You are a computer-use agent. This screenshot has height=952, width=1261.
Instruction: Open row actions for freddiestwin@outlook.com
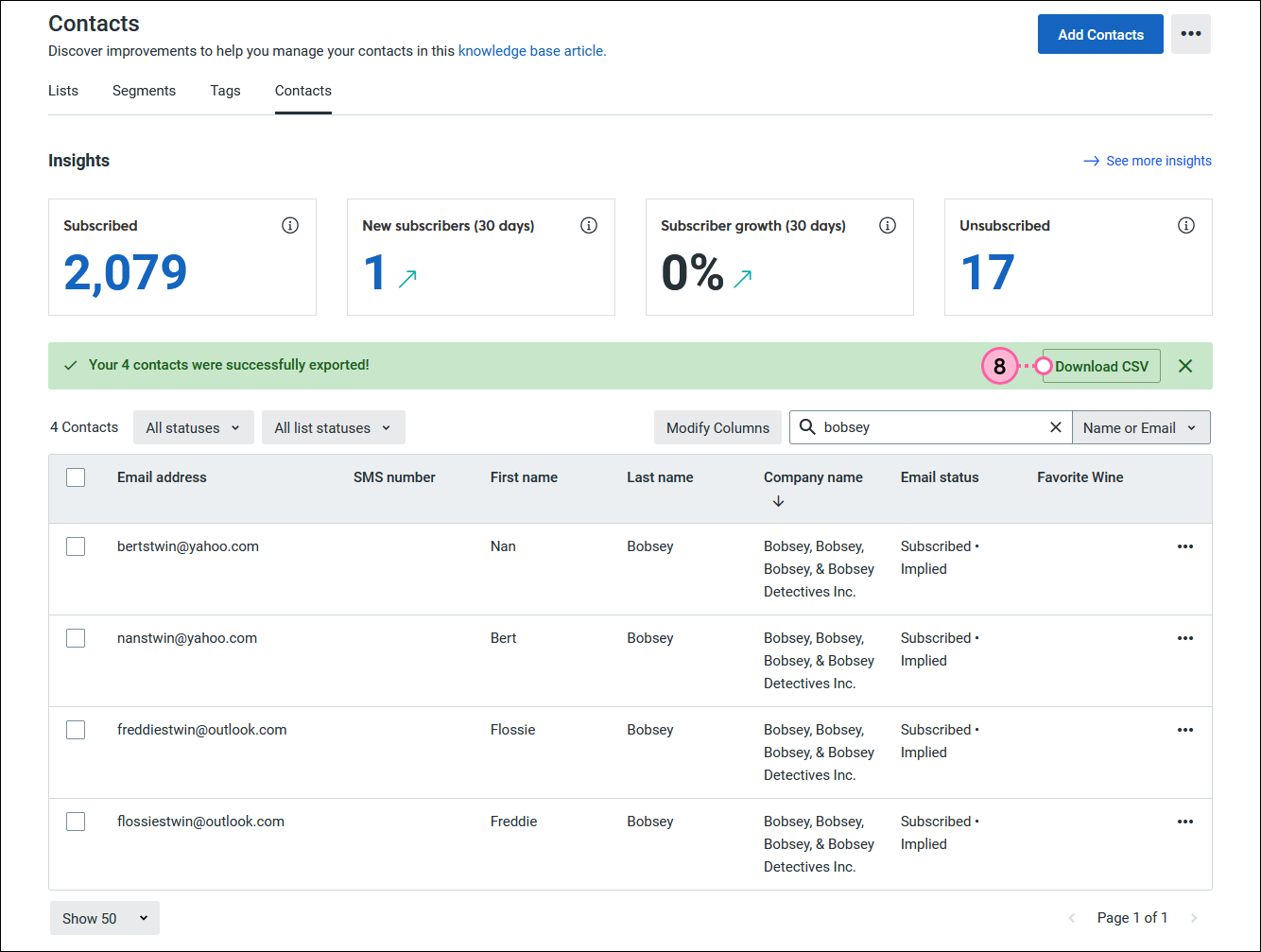click(1185, 730)
